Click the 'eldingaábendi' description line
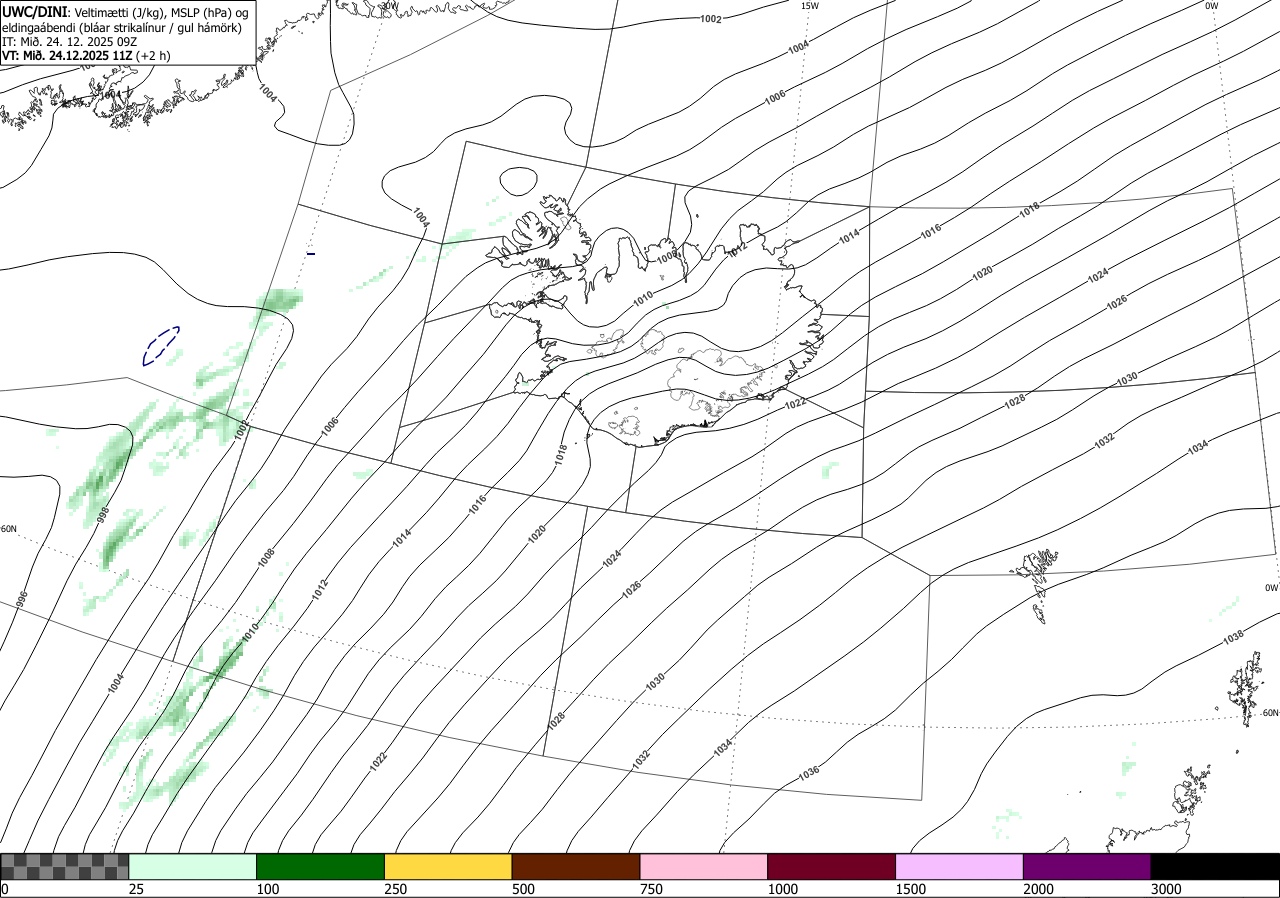 [121, 27]
